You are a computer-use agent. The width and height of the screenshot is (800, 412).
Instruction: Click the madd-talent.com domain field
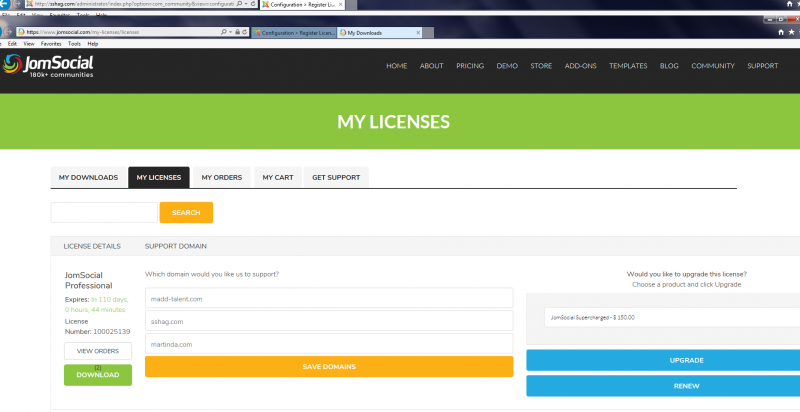pyautogui.click(x=329, y=298)
